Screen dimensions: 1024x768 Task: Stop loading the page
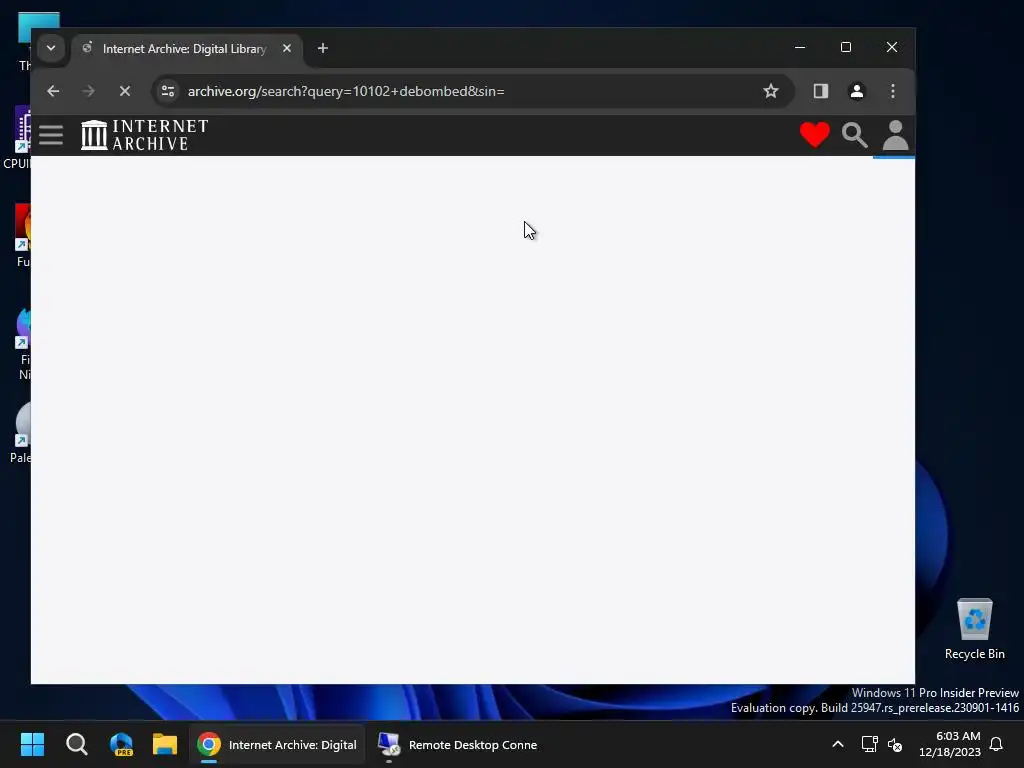[125, 91]
